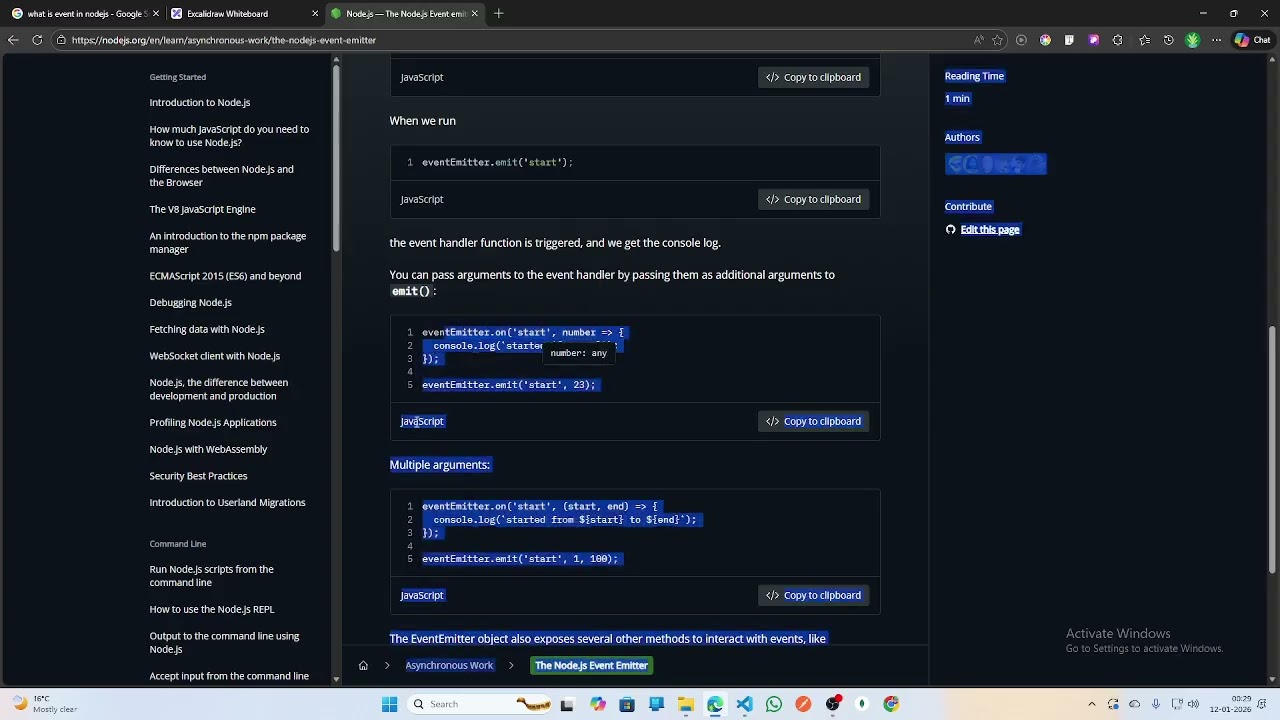Open Profiling Node.js Applications

tap(213, 422)
